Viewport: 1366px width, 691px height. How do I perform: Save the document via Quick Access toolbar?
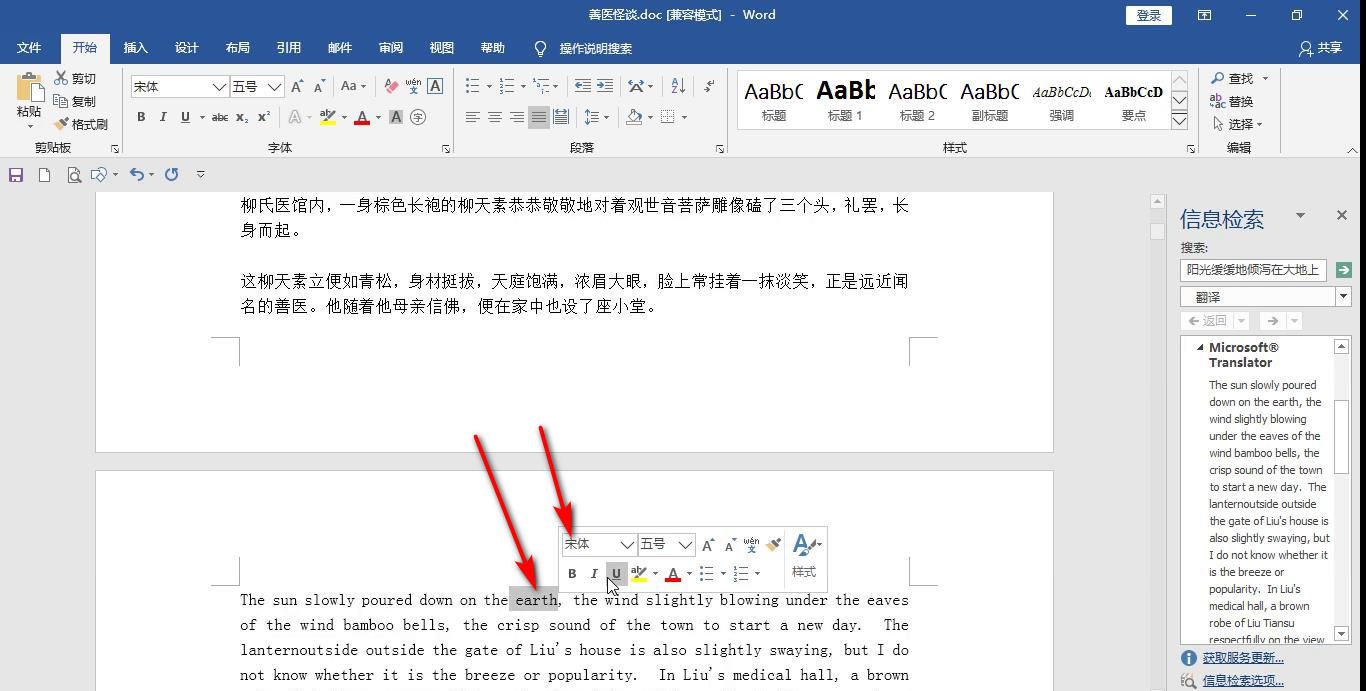coord(15,175)
